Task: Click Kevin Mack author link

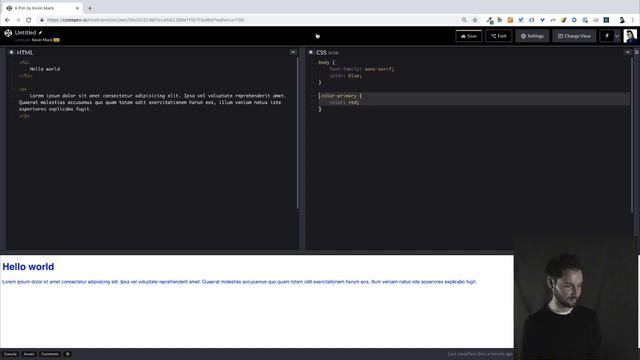Action: pos(42,40)
